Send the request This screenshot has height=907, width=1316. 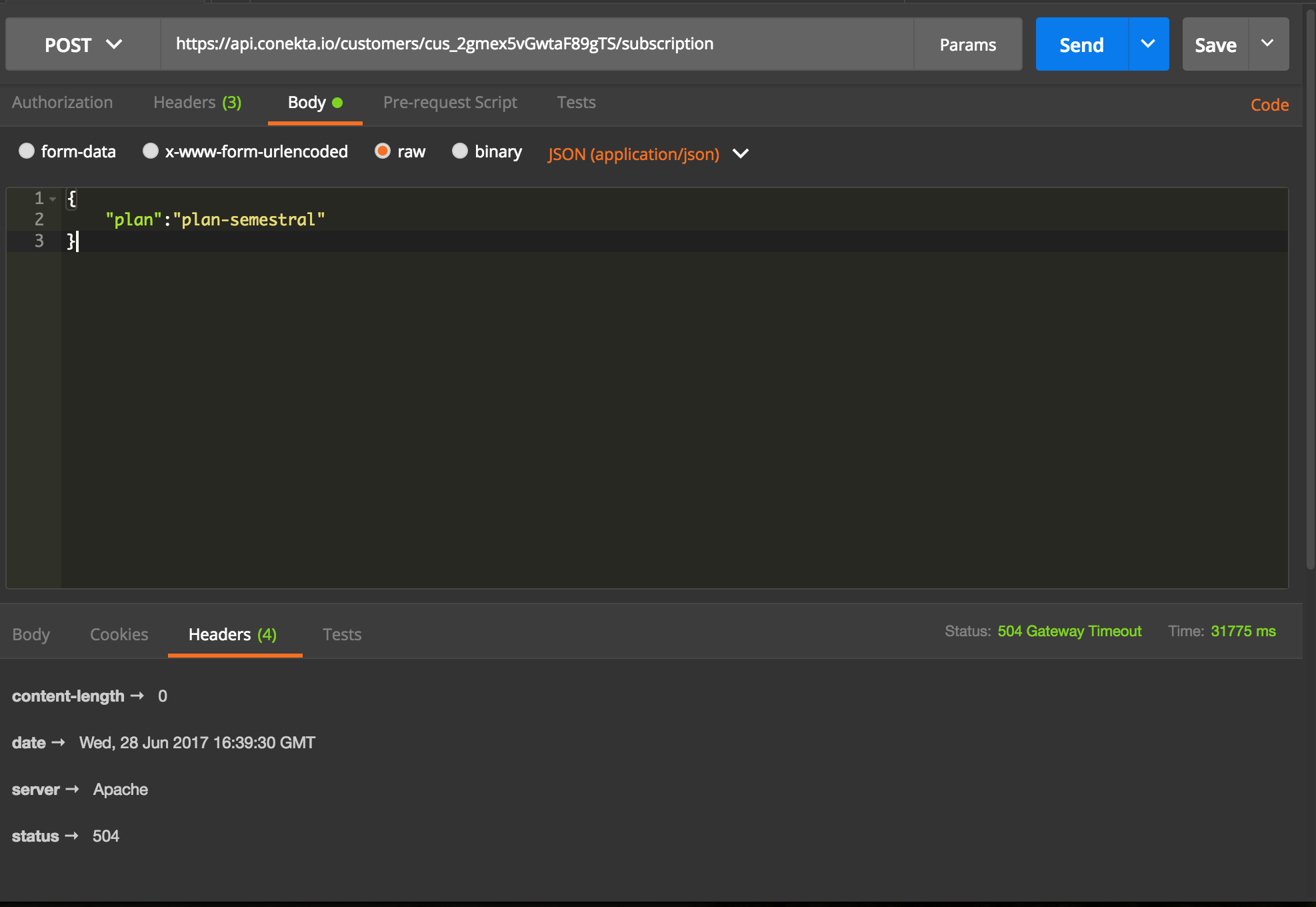[x=1081, y=44]
